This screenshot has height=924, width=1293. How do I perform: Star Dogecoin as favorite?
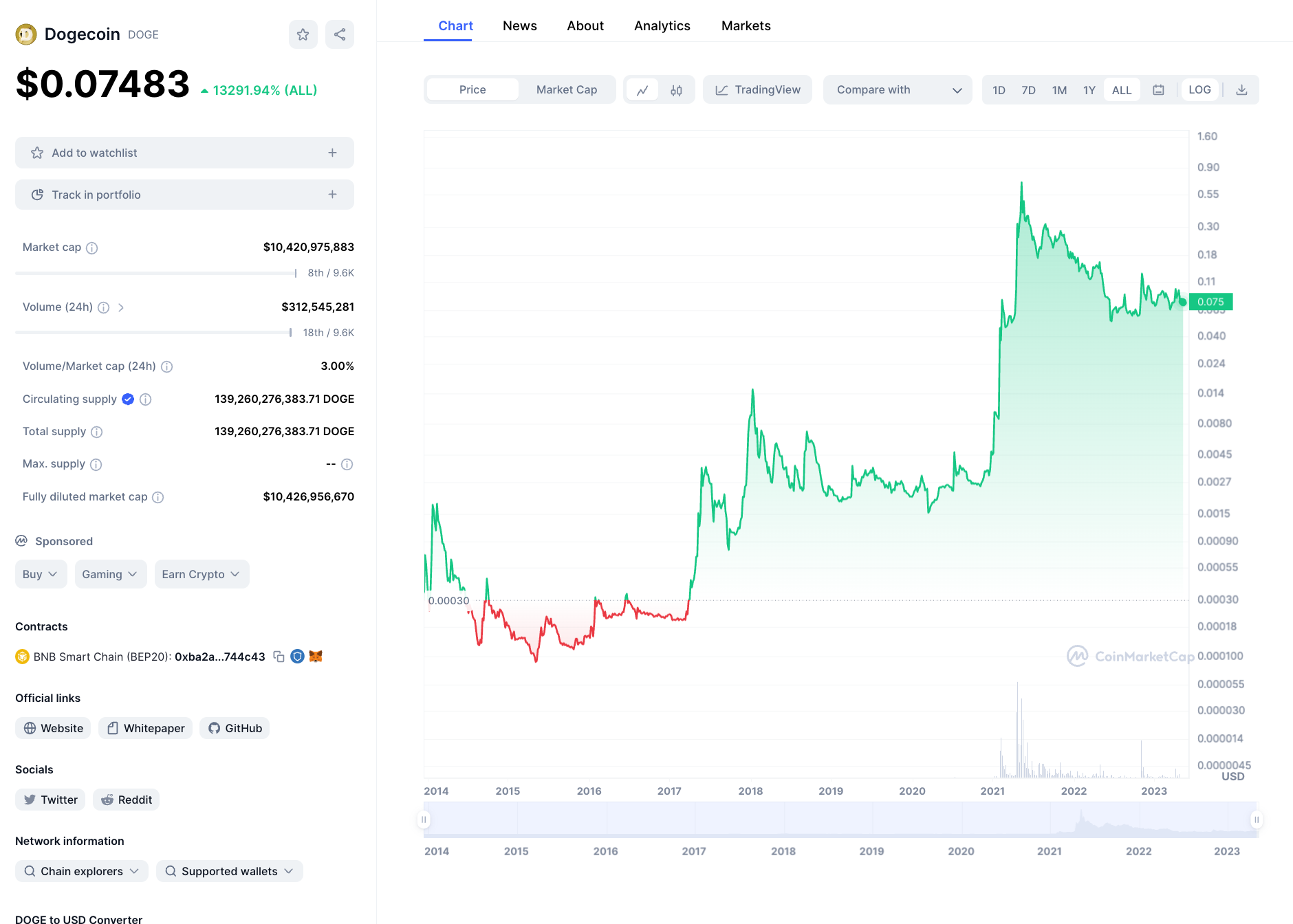pyautogui.click(x=303, y=34)
